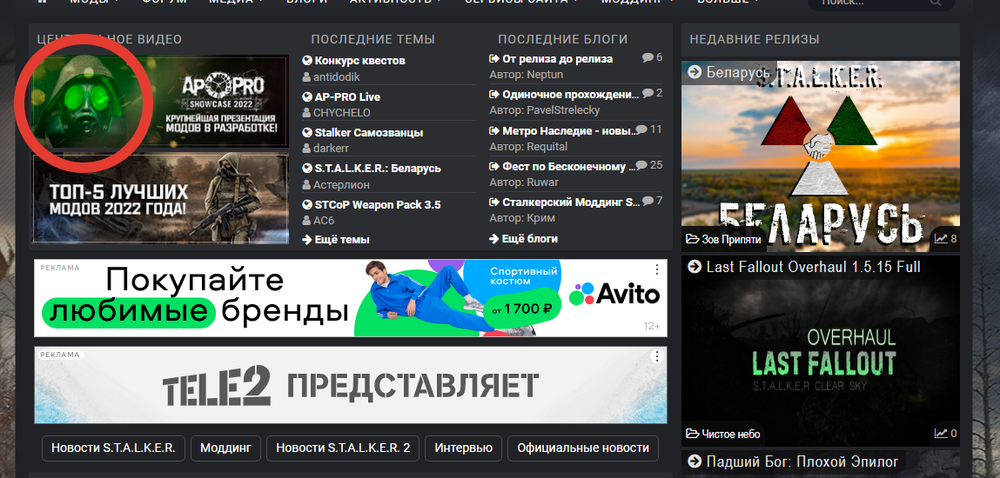The width and height of the screenshot is (1000, 478).
Task: Open the Беларусь release cover image
Action: coord(820,156)
